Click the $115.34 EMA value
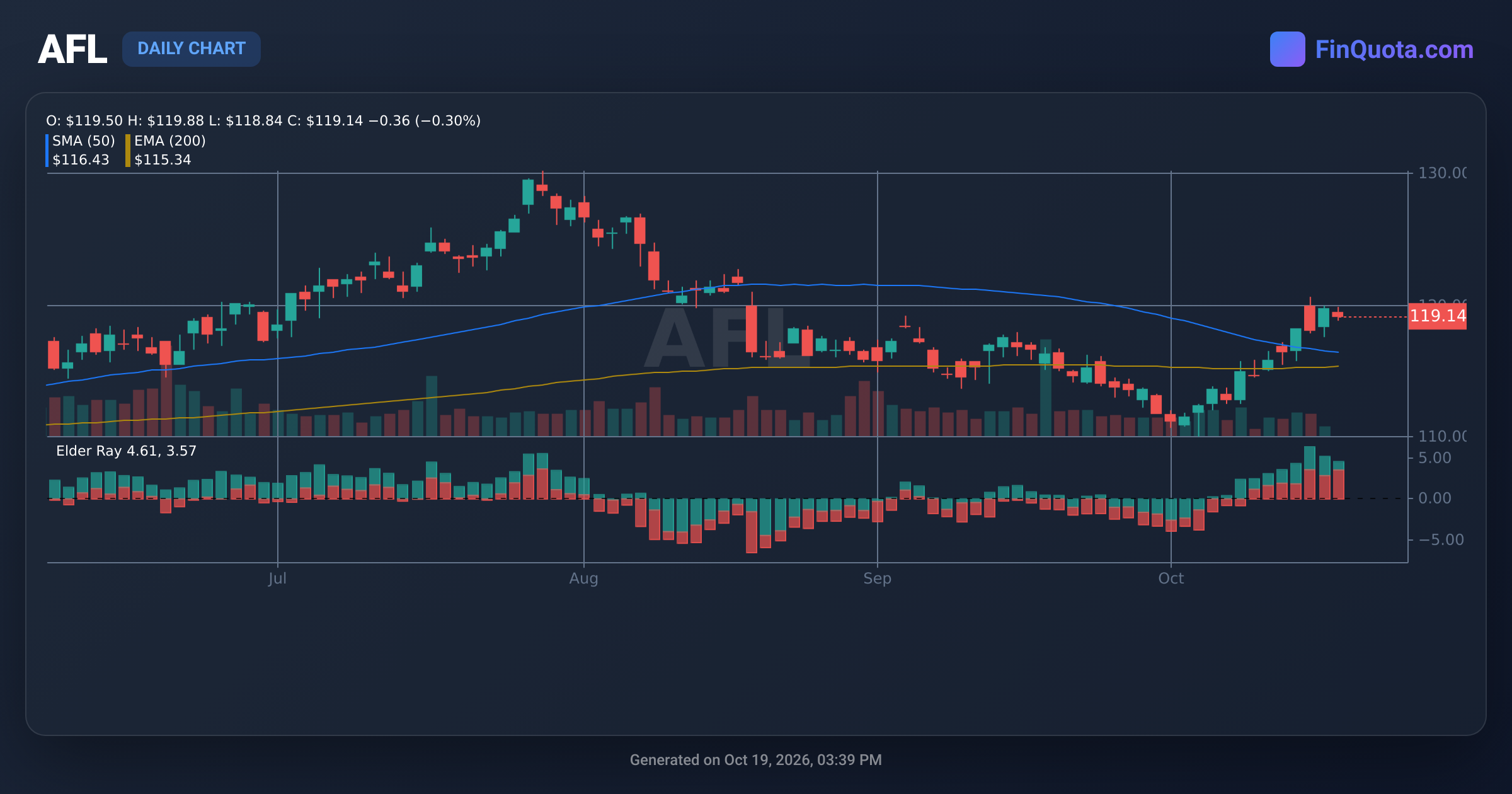The image size is (1512, 794). [163, 159]
